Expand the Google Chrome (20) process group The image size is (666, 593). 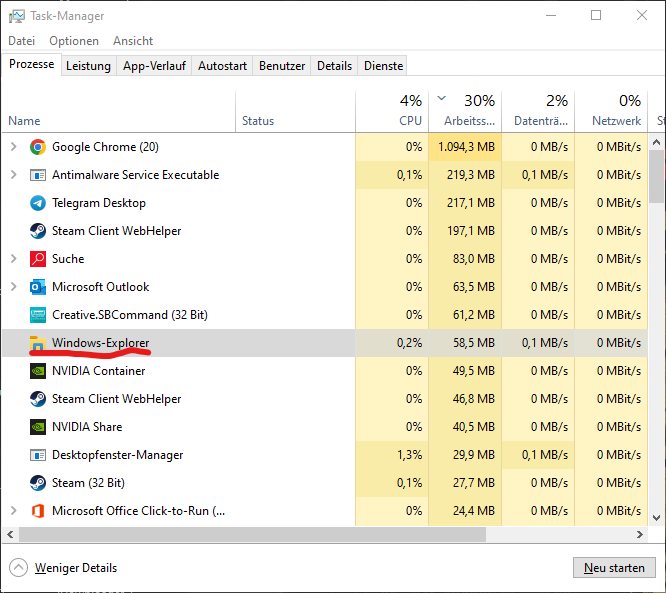click(14, 147)
